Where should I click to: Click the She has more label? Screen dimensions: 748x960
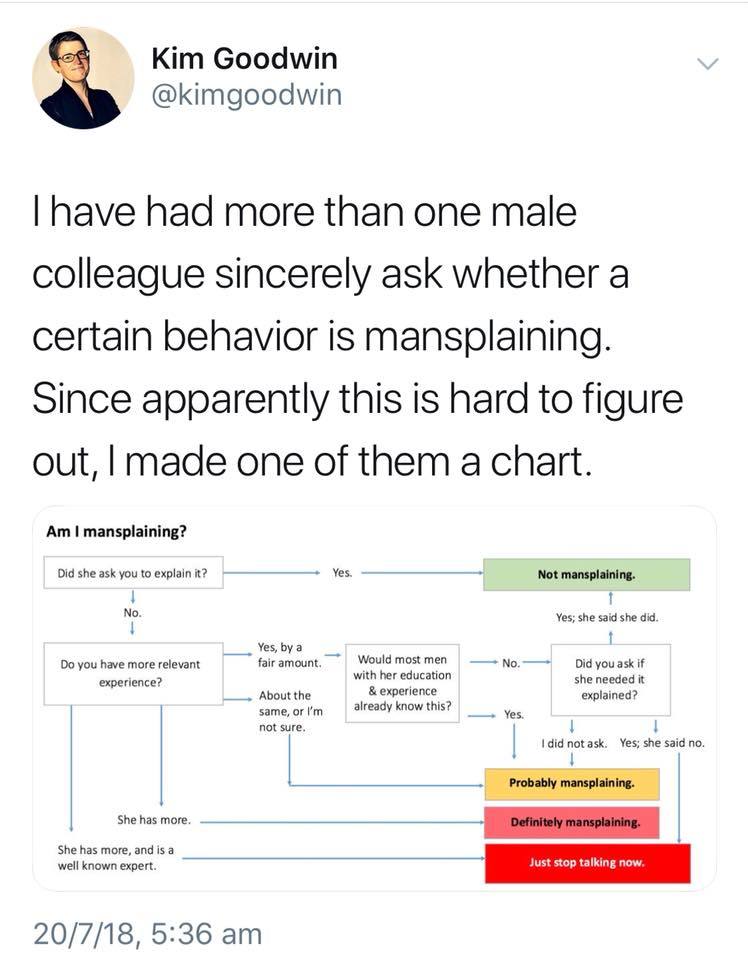(153, 820)
